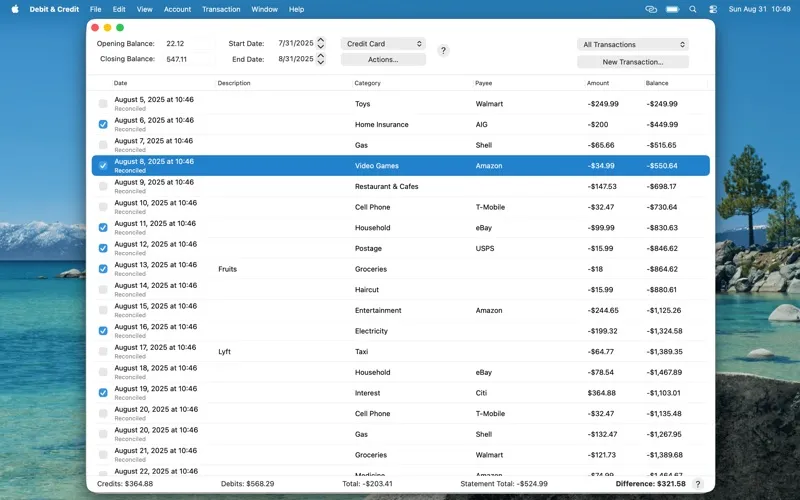Click the battery status icon
The image size is (800, 500).
coord(672,9)
